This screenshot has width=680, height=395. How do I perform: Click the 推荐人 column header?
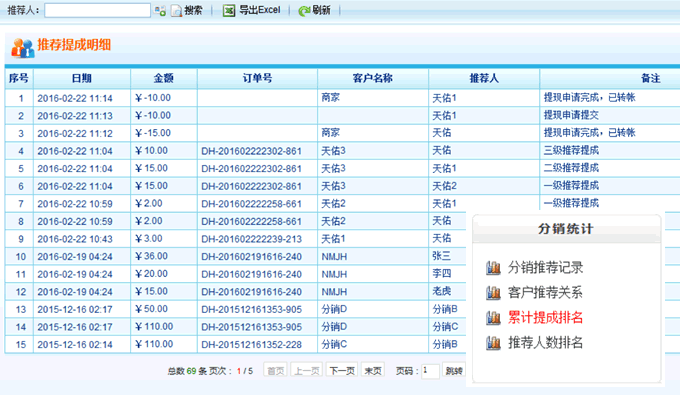pyautogui.click(x=484, y=78)
